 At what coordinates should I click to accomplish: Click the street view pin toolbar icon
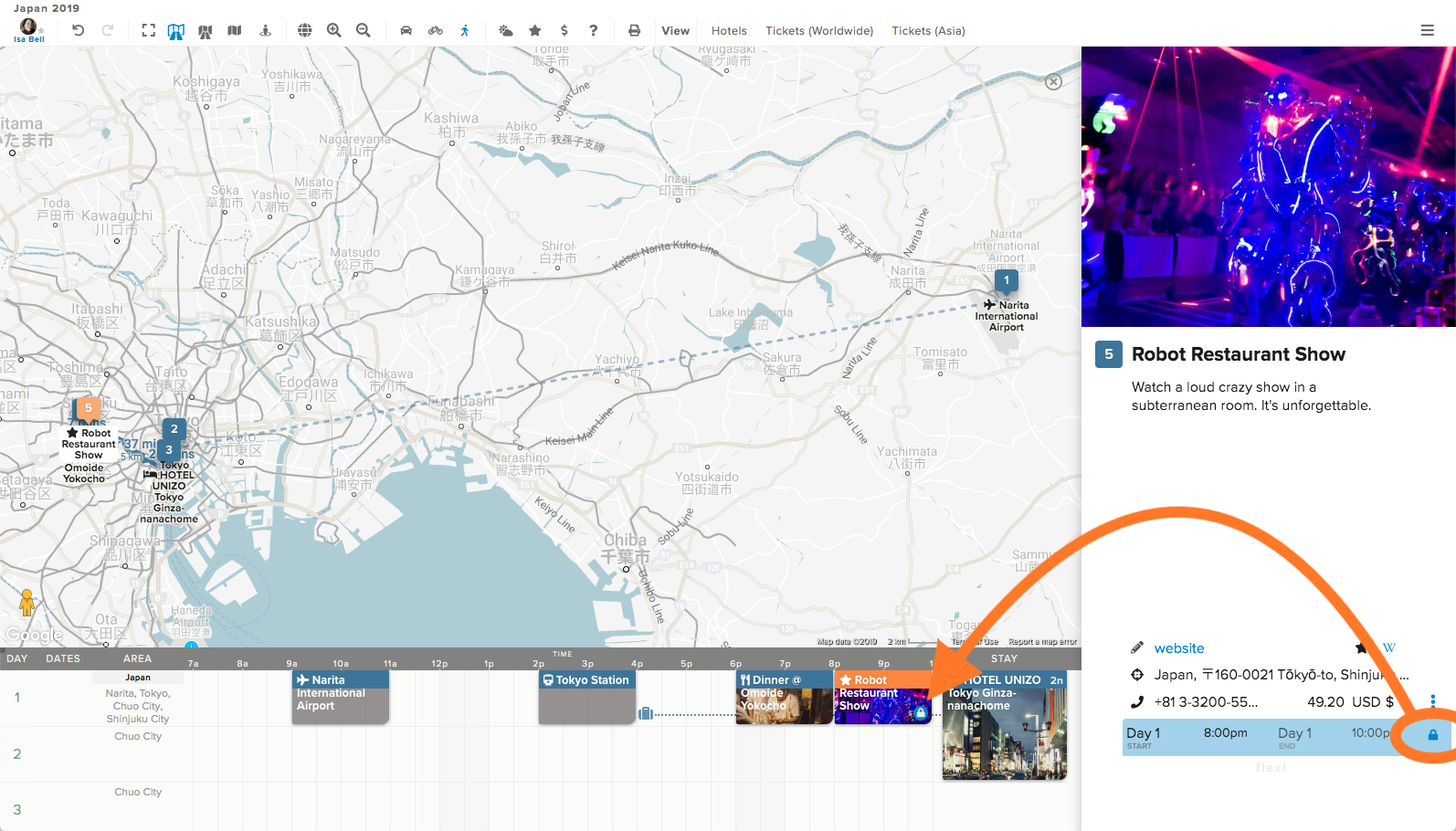click(x=266, y=30)
